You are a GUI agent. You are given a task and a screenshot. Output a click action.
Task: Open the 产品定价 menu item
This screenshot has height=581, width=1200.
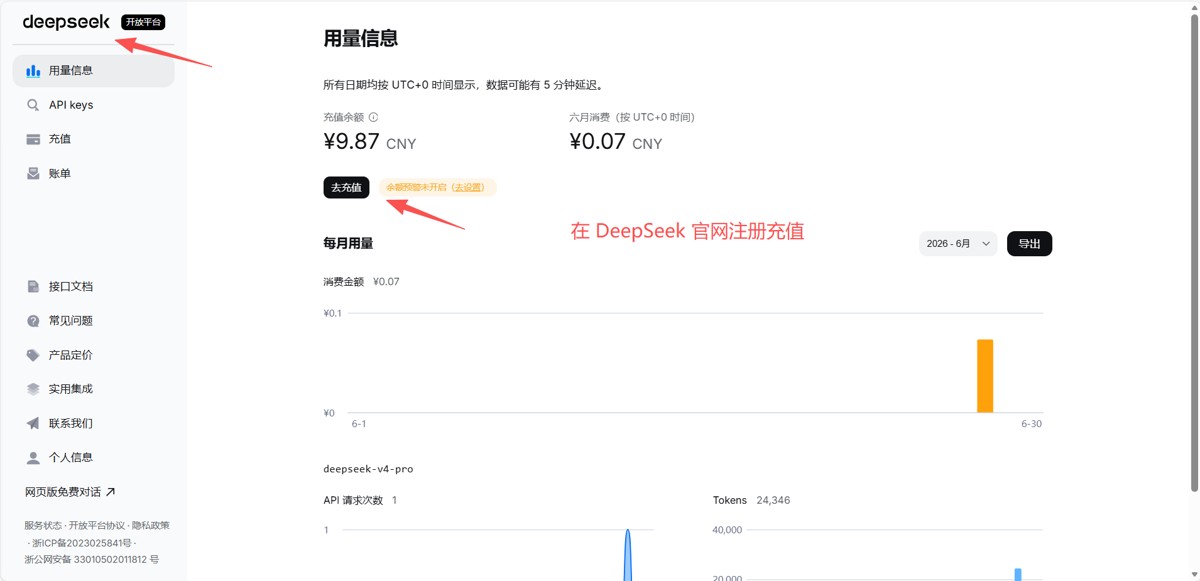pyautogui.click(x=94, y=355)
